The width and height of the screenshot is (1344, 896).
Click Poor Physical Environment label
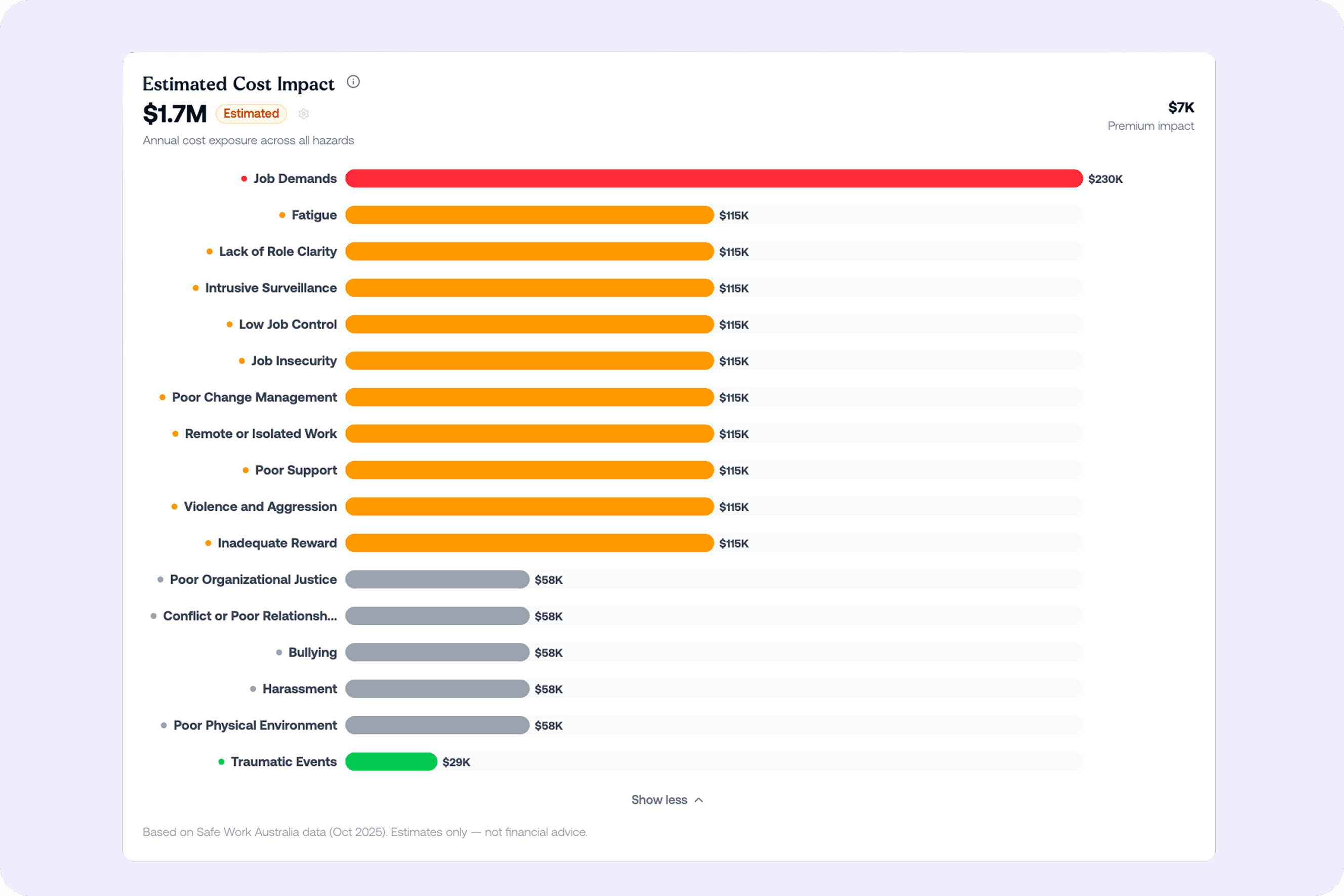coord(255,726)
